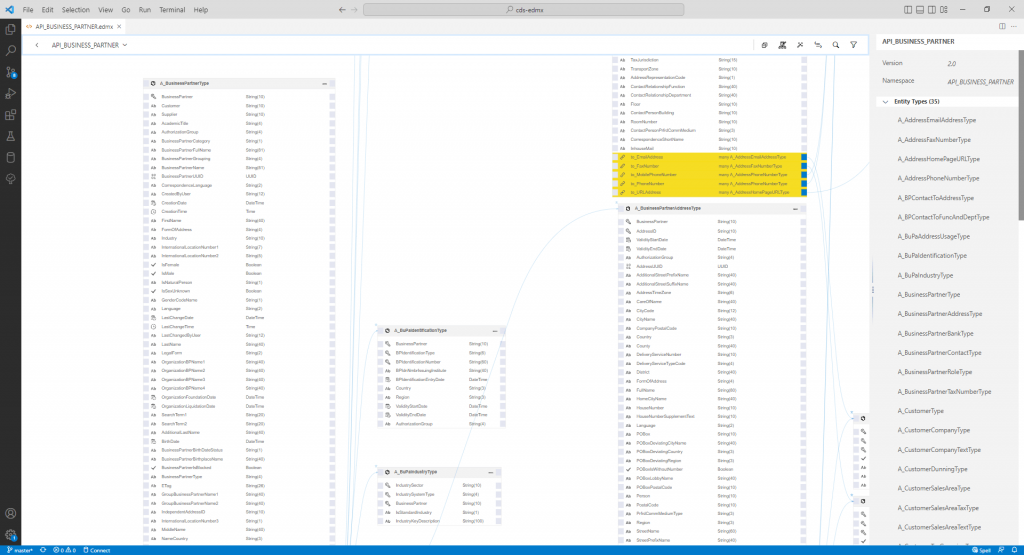Click the filter funnel icon in diagram toolbar
Viewport: 1024px width, 555px height.
click(854, 45)
